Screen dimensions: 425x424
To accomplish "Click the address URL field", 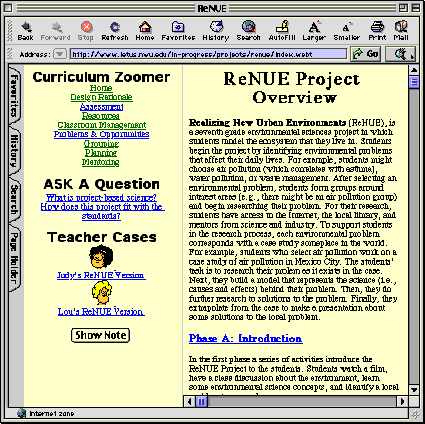I will pos(208,54).
